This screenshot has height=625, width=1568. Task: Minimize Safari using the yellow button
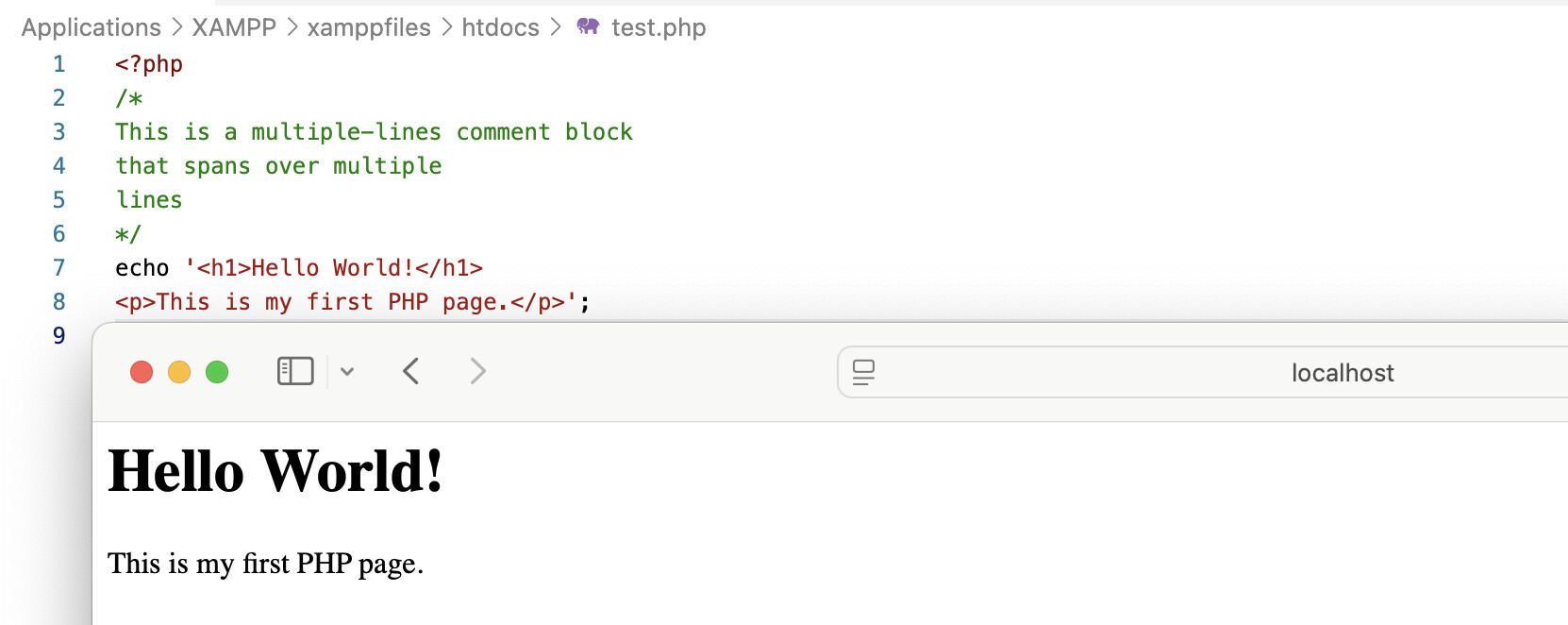click(x=179, y=372)
